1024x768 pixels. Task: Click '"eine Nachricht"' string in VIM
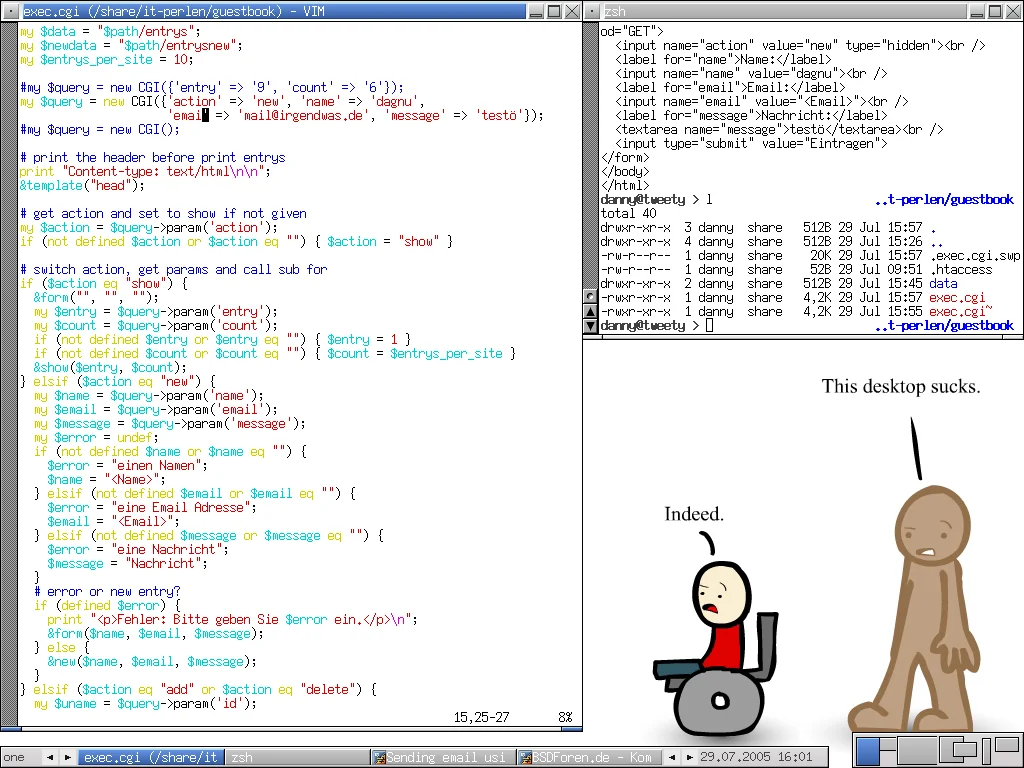(x=166, y=549)
